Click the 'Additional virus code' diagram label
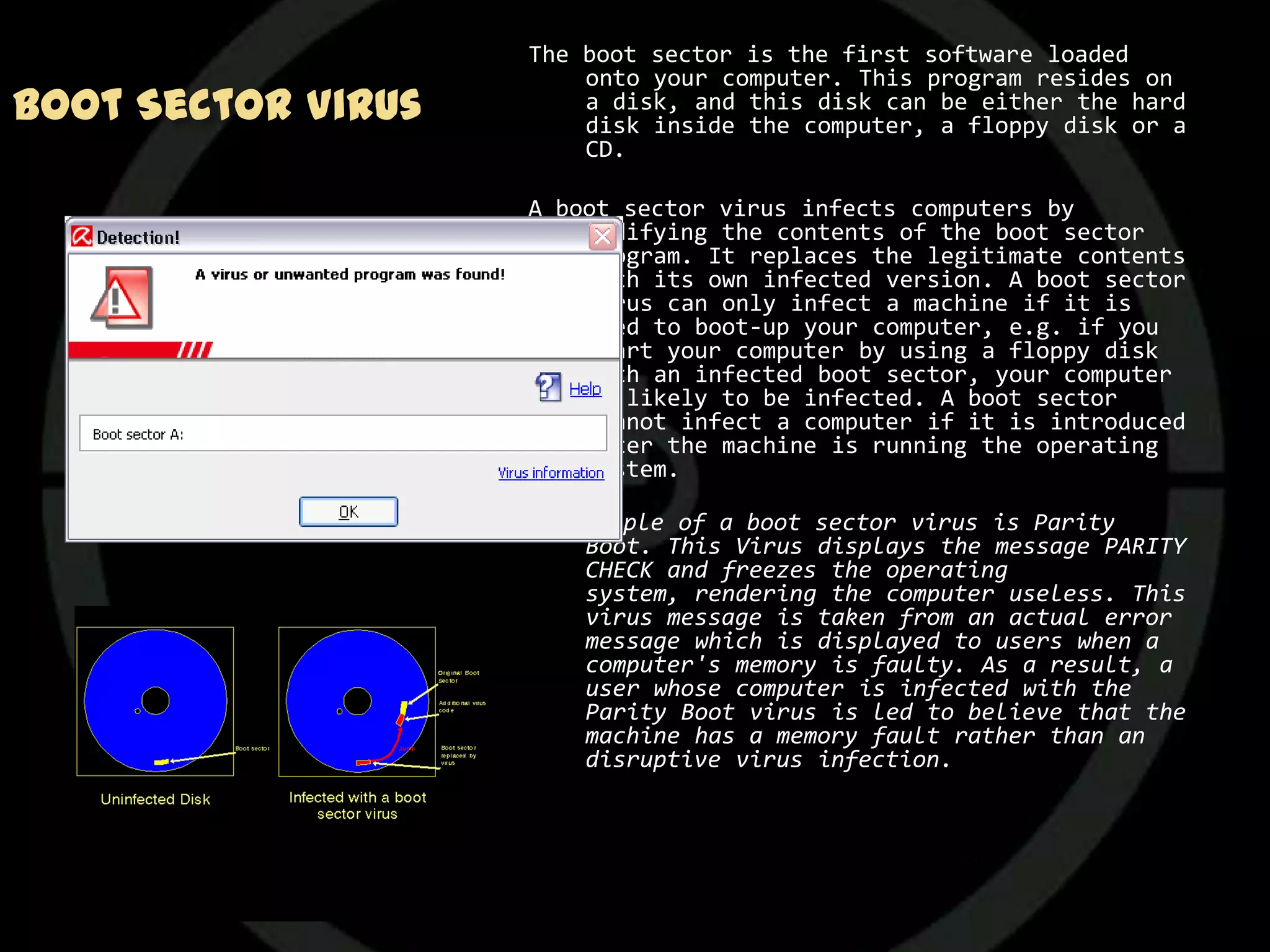The width and height of the screenshot is (1270, 952). pyautogui.click(x=462, y=707)
